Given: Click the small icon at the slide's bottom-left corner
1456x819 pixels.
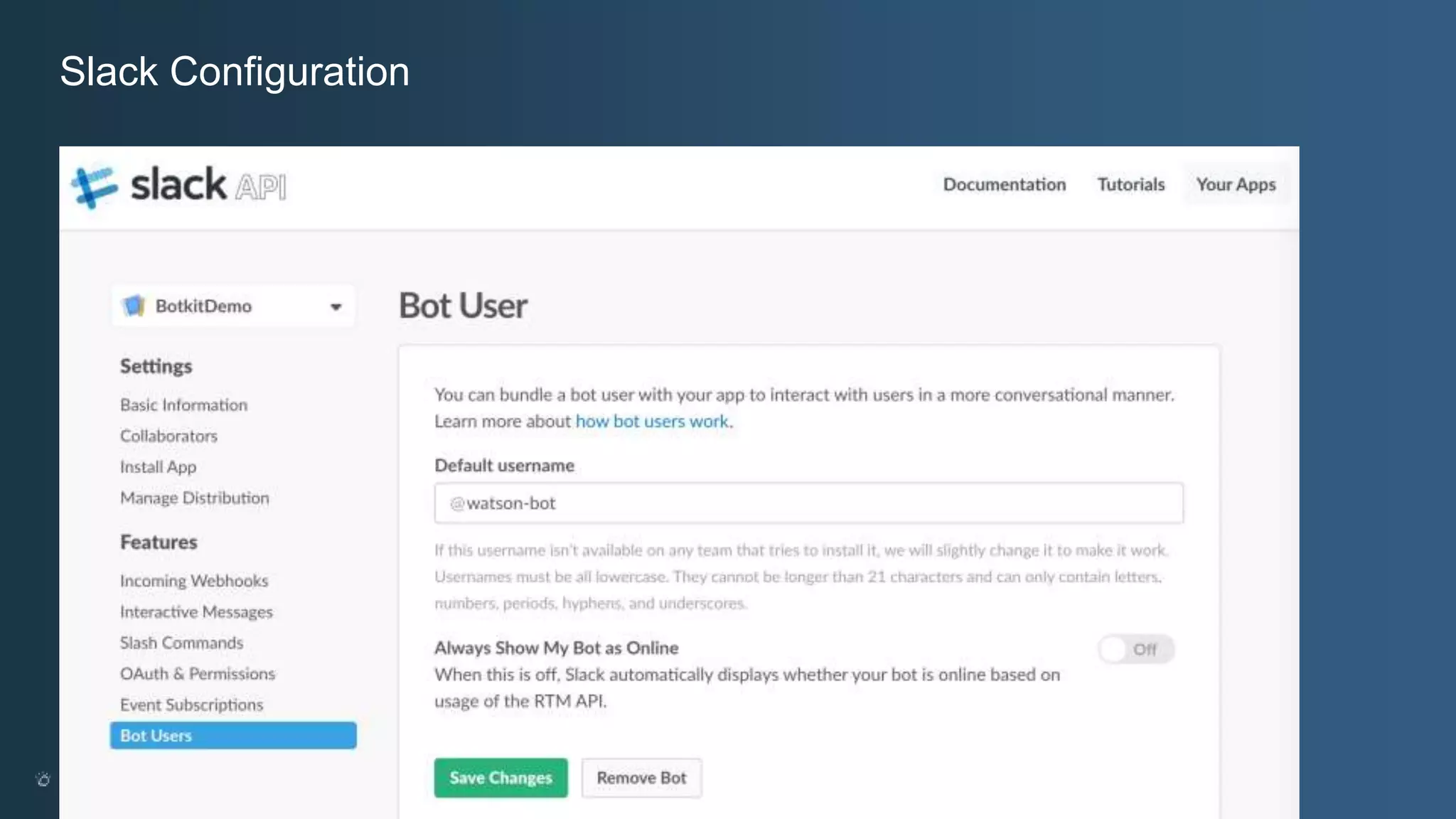Looking at the screenshot, I should click(x=43, y=779).
